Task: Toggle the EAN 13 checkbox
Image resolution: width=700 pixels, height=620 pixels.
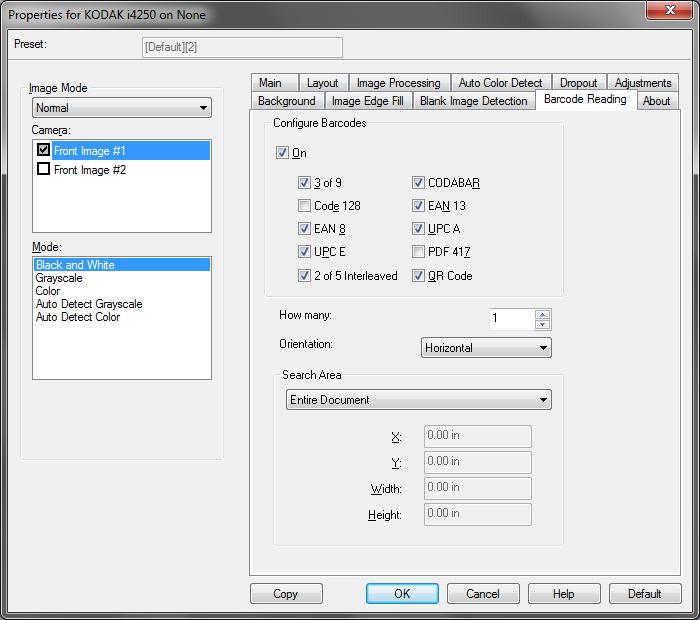Action: point(418,205)
